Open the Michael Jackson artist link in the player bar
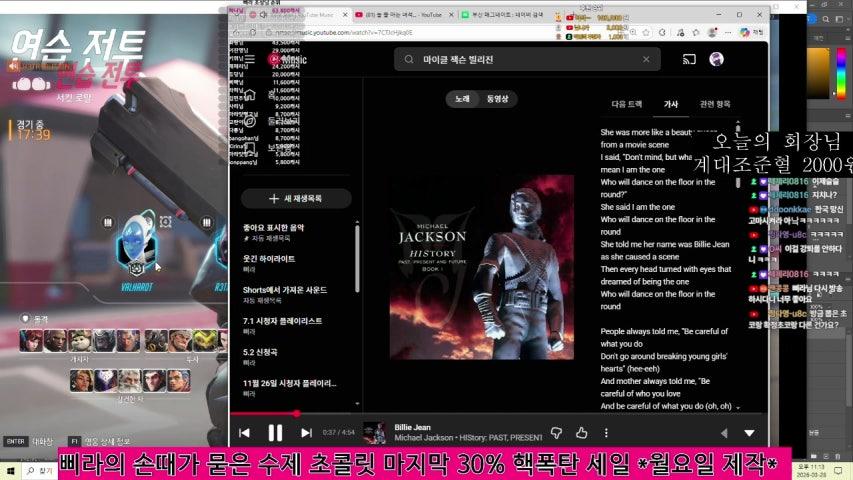 pyautogui.click(x=424, y=438)
